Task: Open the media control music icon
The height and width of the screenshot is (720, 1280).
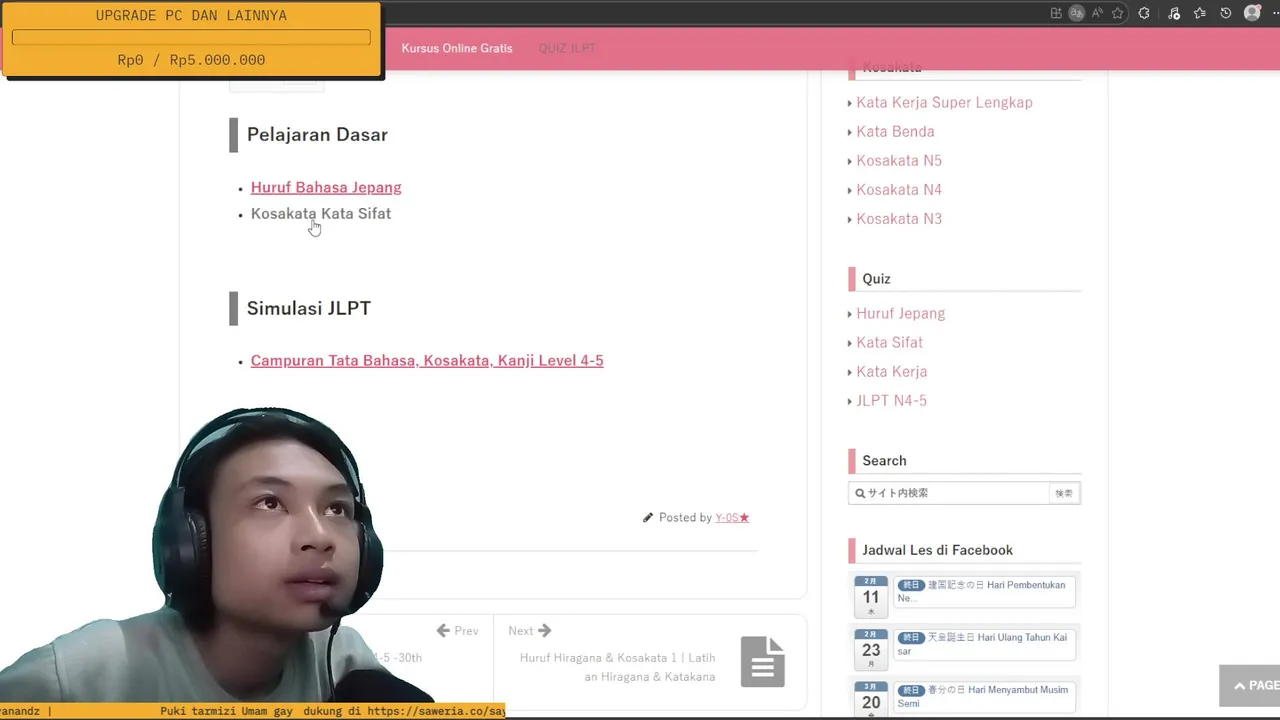Action: pyautogui.click(x=1174, y=13)
